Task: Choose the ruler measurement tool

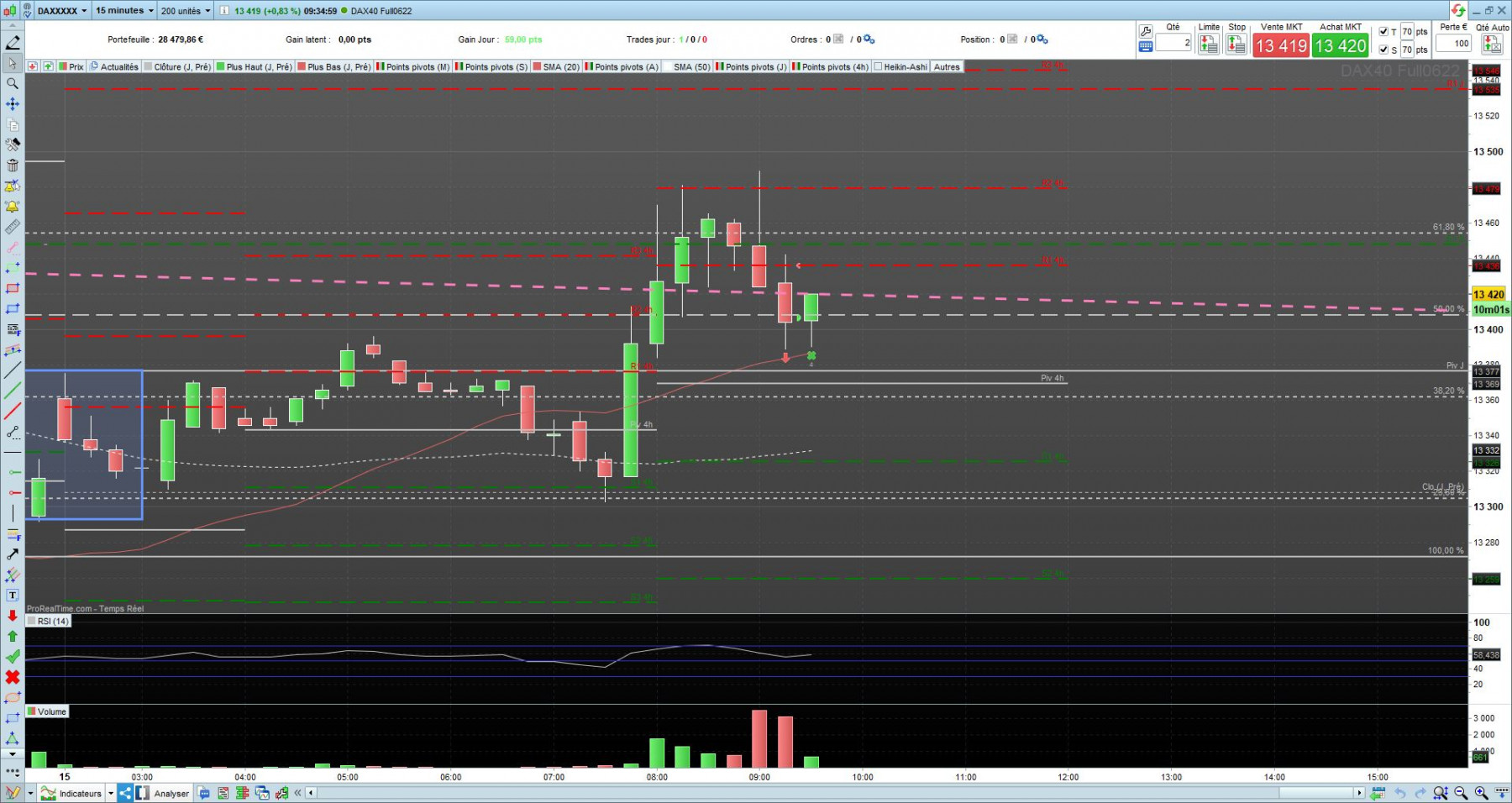Action: [13, 227]
